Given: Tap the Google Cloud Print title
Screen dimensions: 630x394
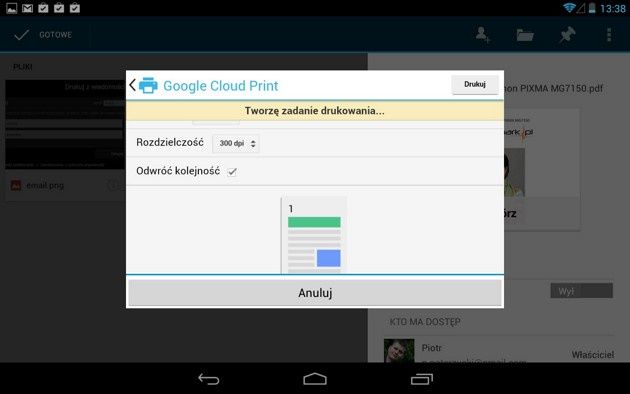Looking at the screenshot, I should 221,86.
